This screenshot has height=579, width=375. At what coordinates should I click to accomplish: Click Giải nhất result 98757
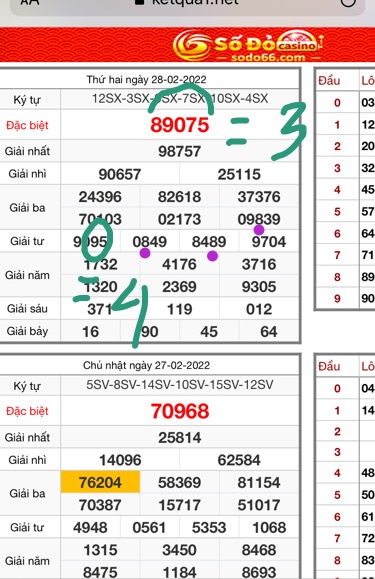[180, 151]
